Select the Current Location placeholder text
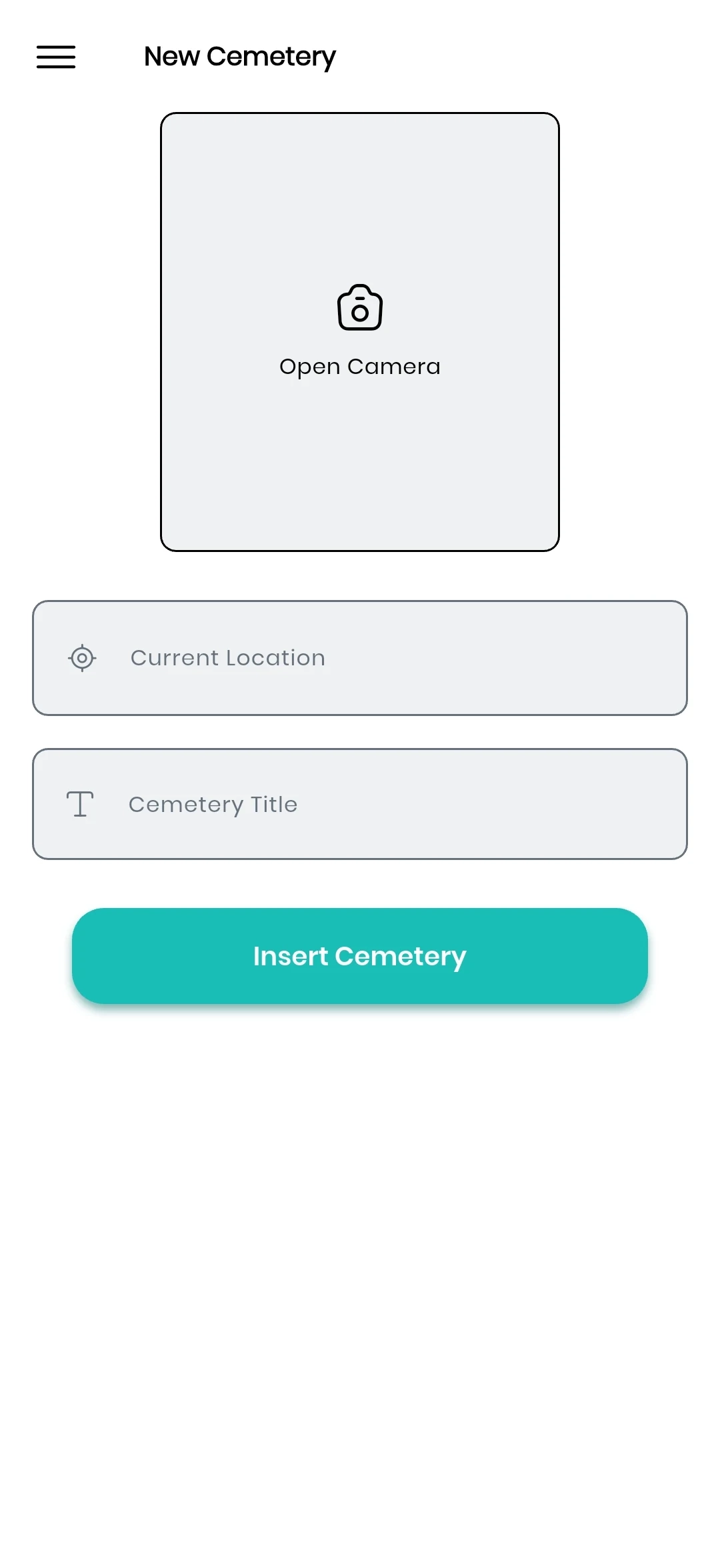Screen dimensions: 720x1568 (228, 658)
